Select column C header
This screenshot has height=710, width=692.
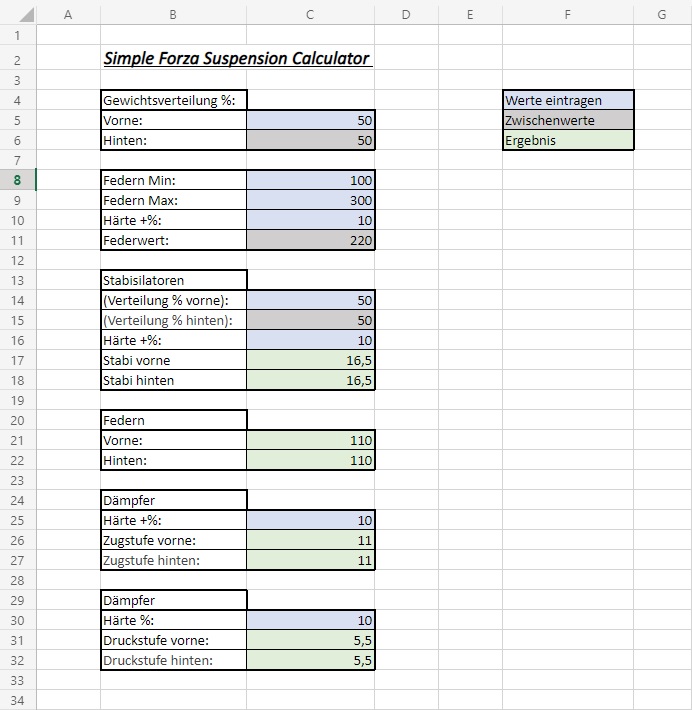point(310,14)
